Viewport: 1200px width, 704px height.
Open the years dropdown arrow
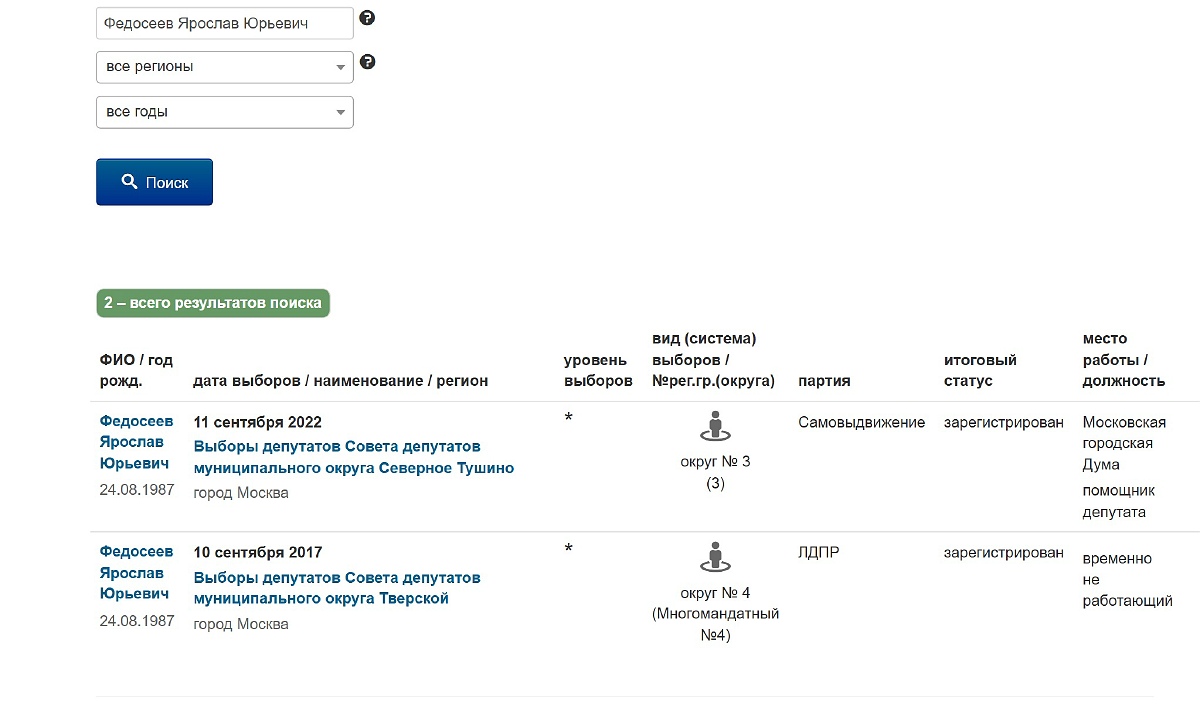coord(340,111)
